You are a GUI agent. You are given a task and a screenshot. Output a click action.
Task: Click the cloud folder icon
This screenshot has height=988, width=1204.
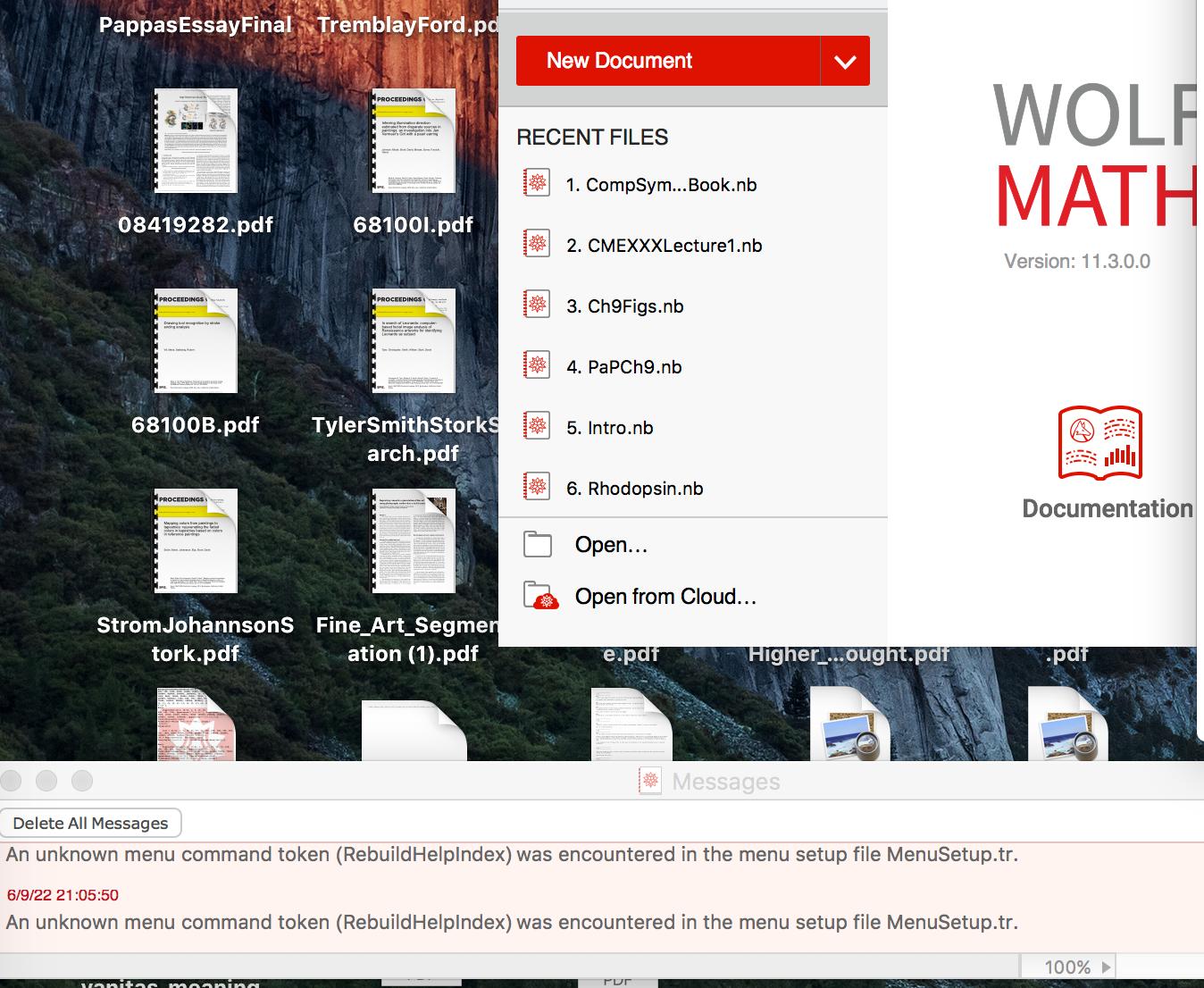540,596
